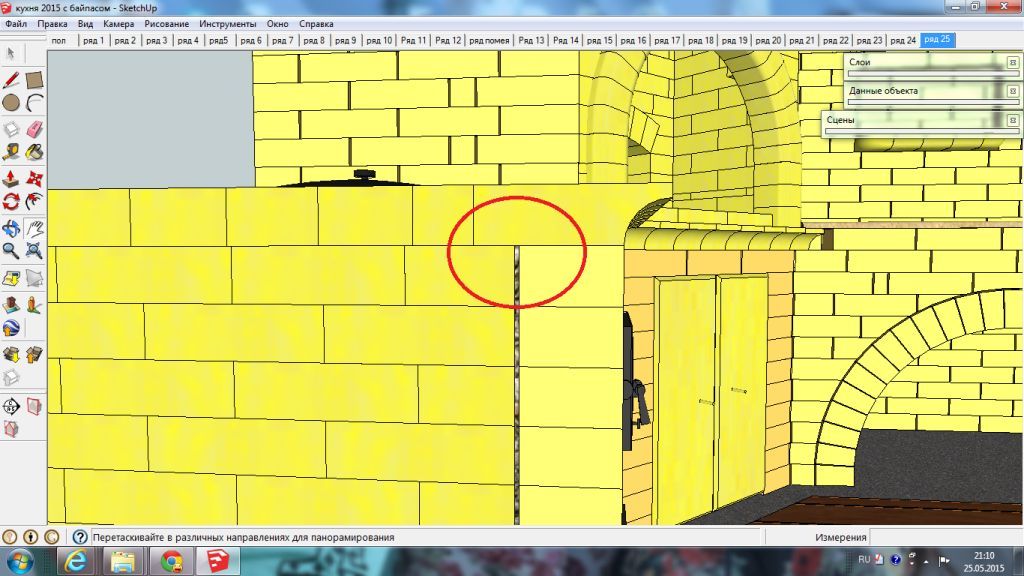
Task: Click the Измерения measurements input box
Action: pyautogui.click(x=945, y=537)
